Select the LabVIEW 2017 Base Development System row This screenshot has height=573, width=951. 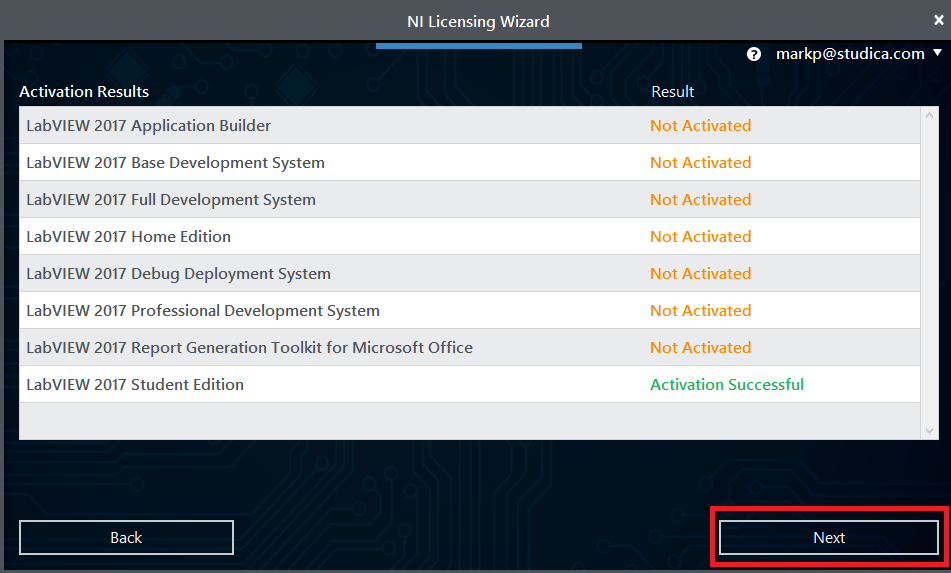pyautogui.click(x=469, y=163)
